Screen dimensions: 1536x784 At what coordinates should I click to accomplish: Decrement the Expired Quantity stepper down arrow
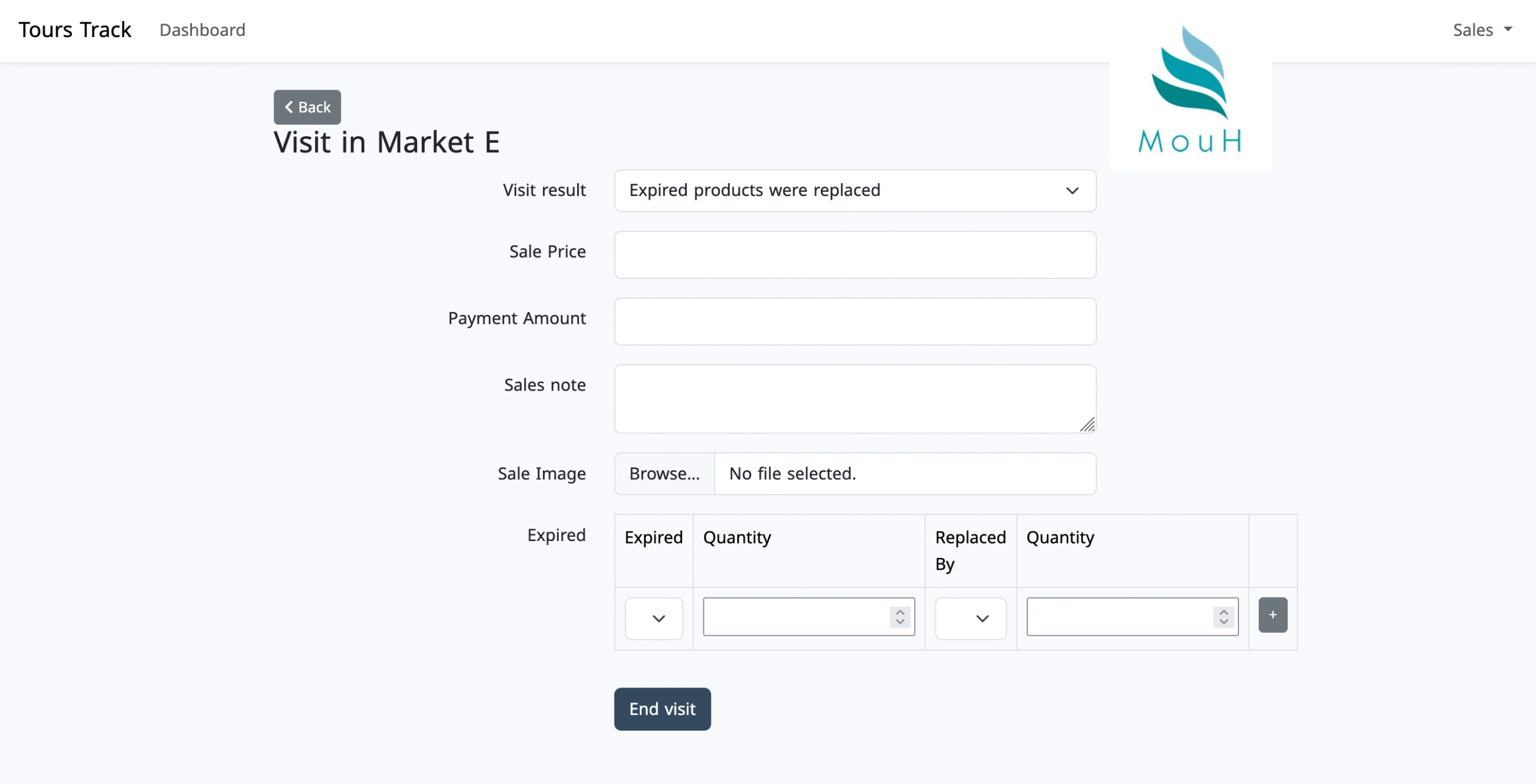point(900,621)
